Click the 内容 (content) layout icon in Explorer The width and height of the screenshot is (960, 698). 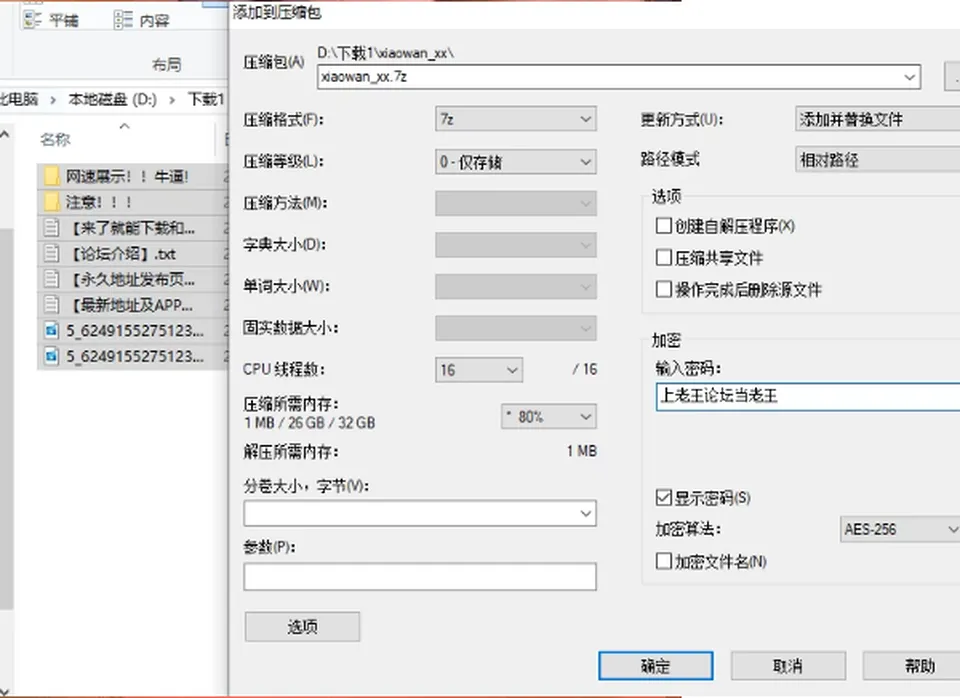pyautogui.click(x=123, y=20)
